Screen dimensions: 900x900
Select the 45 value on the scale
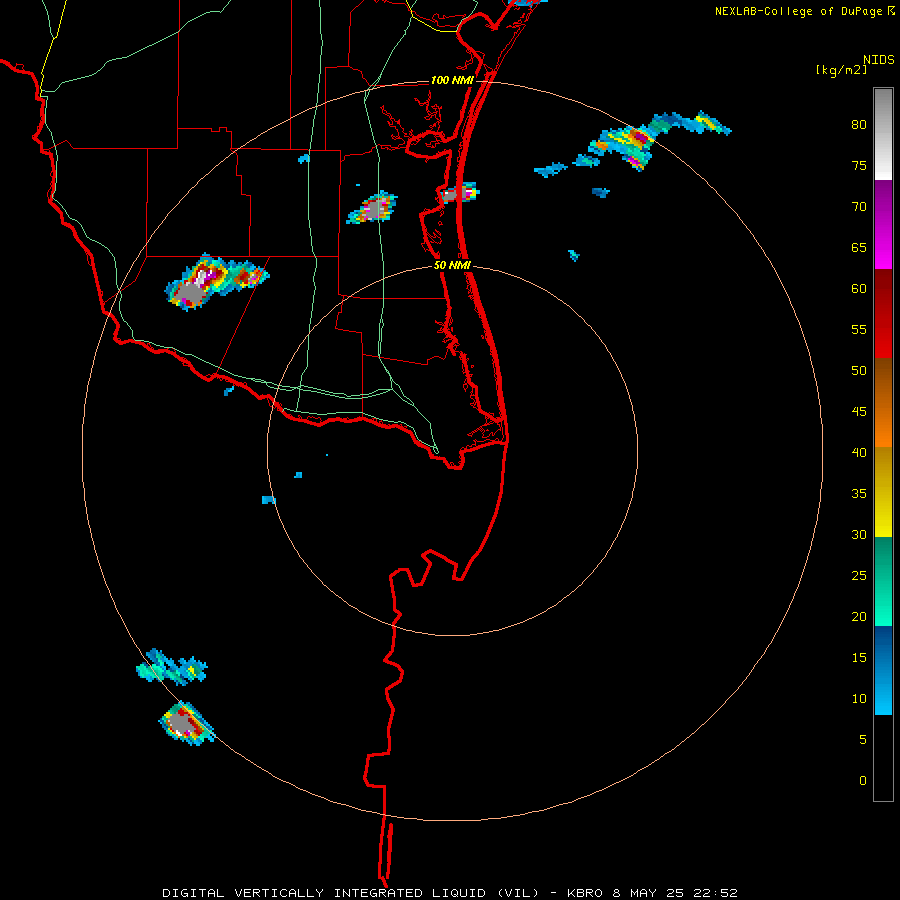point(859,412)
